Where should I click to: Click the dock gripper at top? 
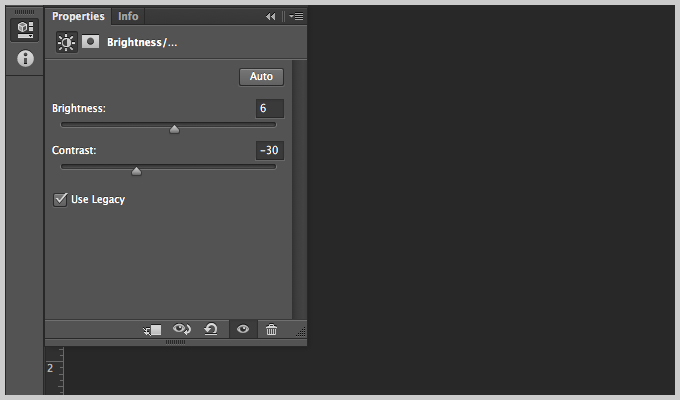coord(24,12)
